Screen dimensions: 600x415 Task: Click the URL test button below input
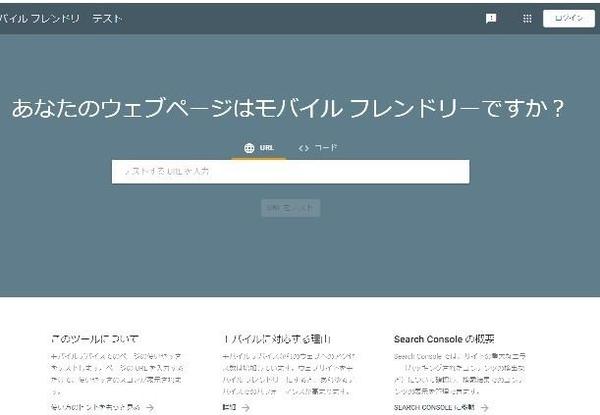click(x=290, y=208)
